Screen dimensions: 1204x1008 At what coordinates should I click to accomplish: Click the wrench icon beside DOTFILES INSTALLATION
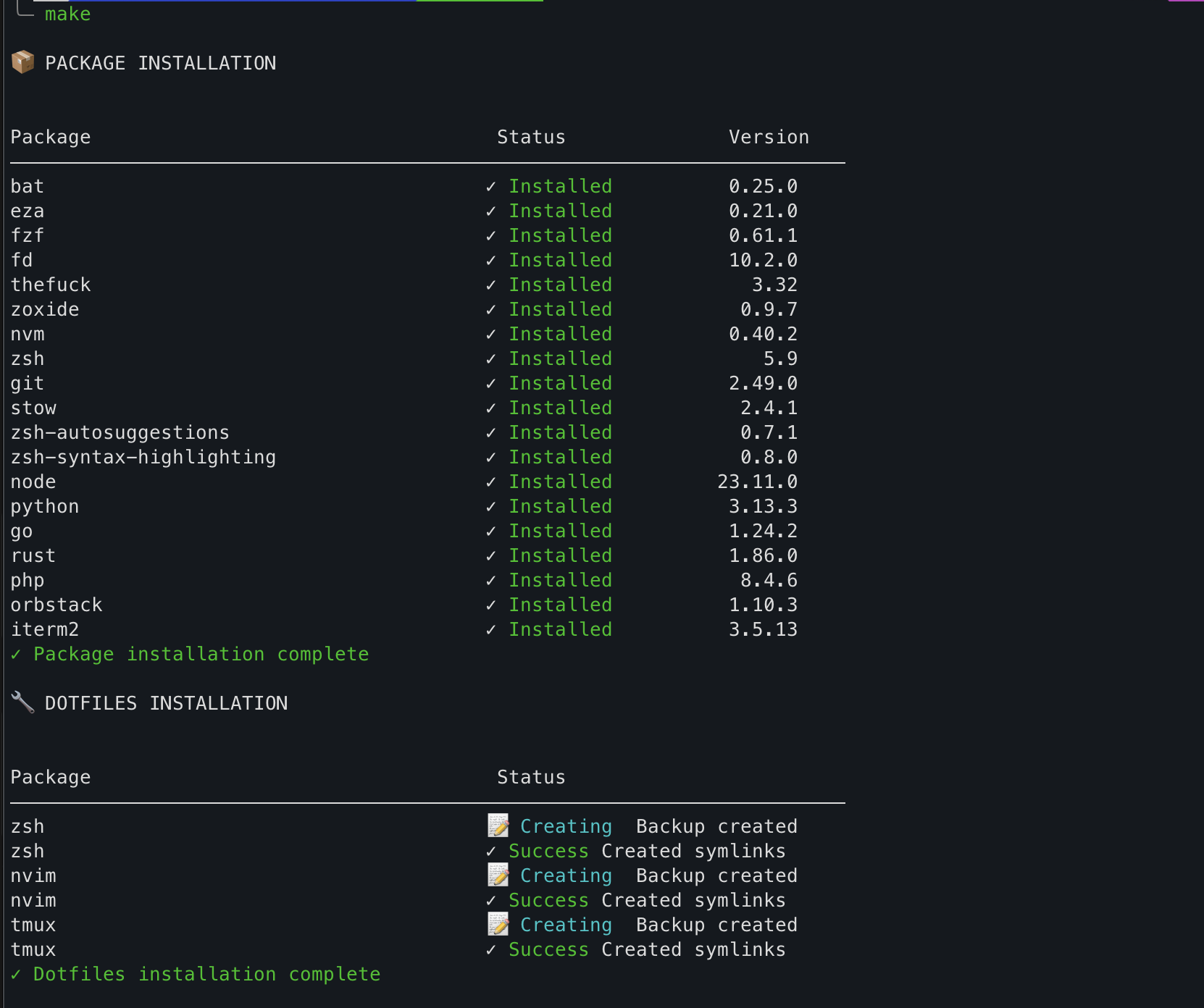[x=23, y=702]
